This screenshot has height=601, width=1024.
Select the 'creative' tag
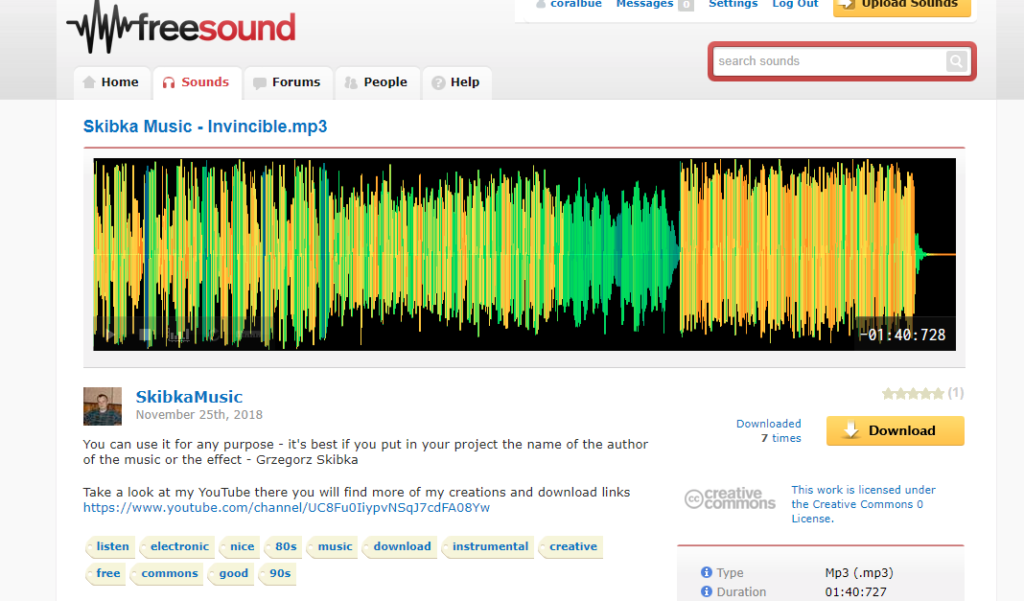[x=573, y=547]
